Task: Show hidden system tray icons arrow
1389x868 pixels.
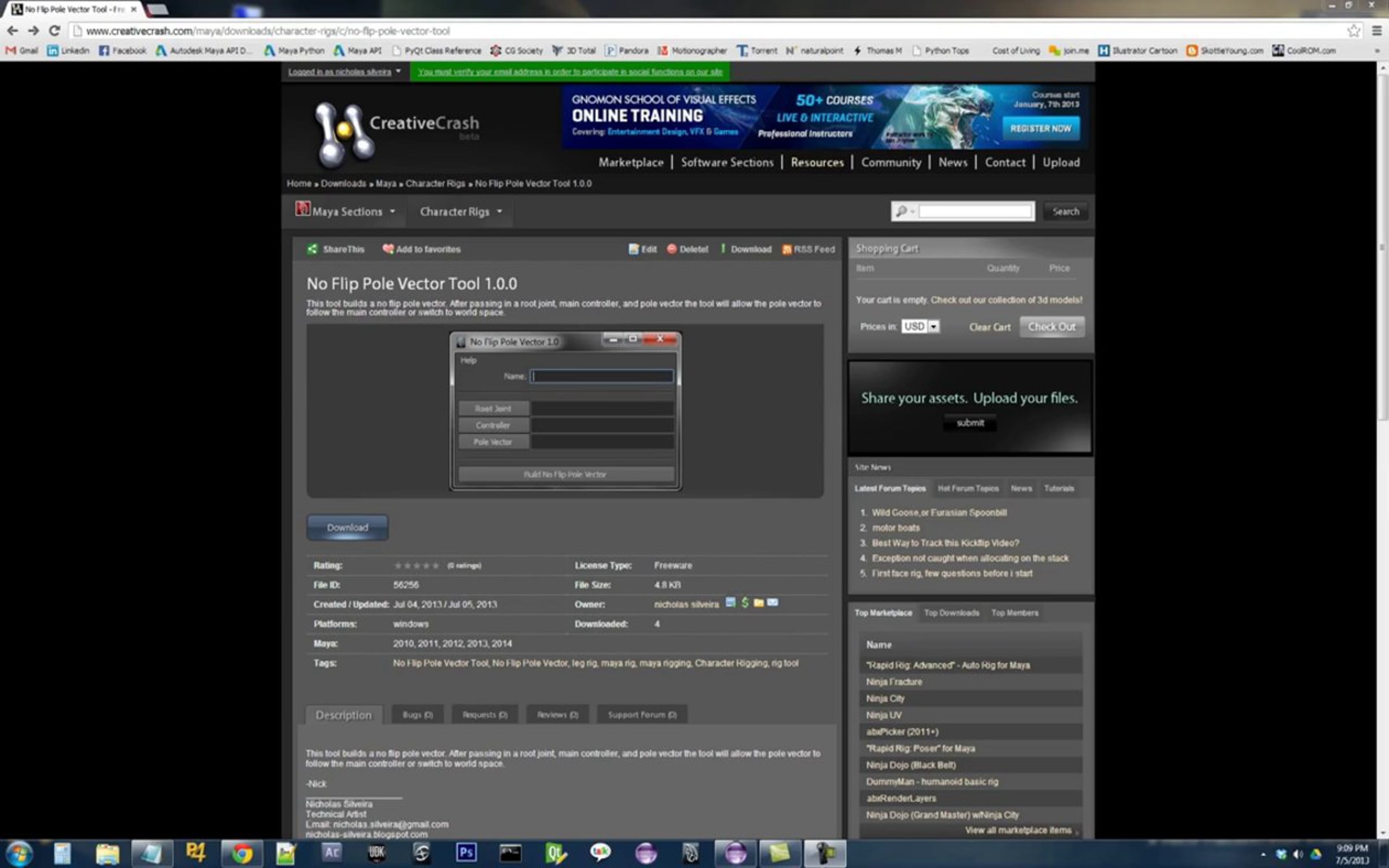Action: tap(1263, 854)
